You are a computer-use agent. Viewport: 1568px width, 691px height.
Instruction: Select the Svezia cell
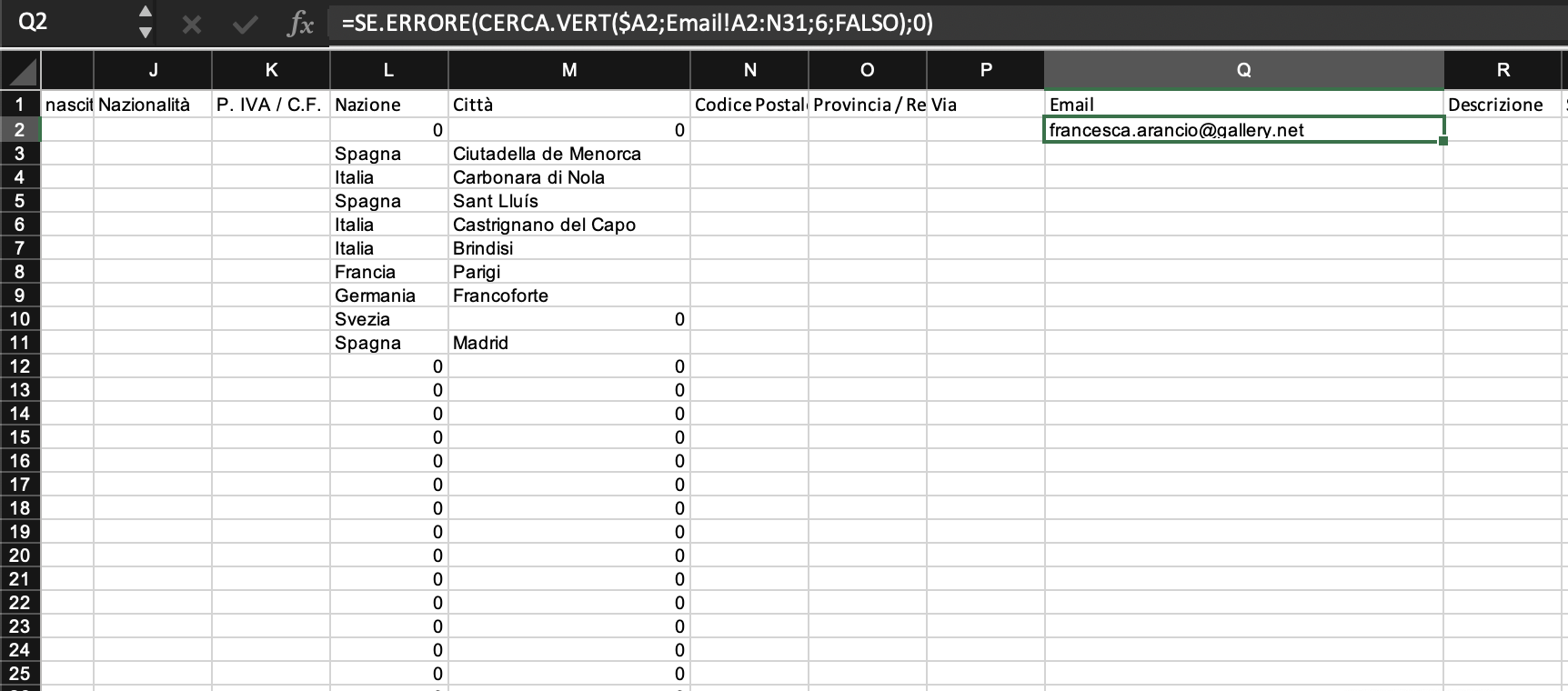[388, 319]
